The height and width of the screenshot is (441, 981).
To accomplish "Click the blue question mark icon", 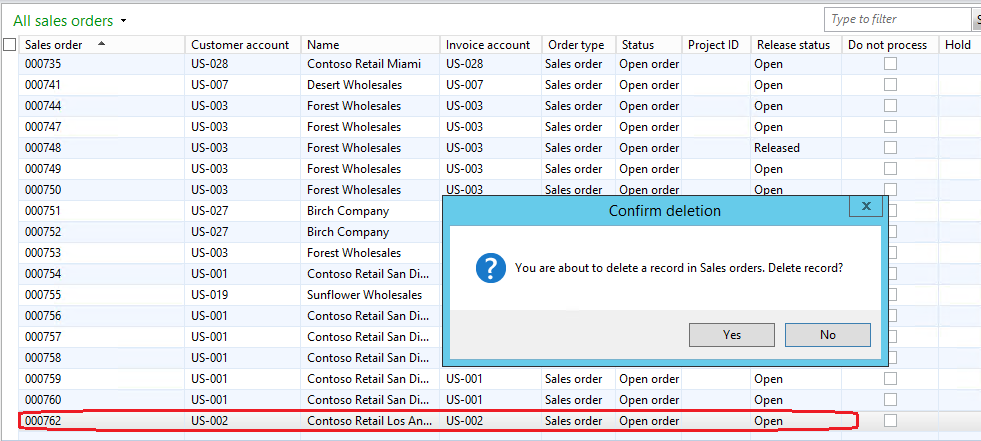I will tap(490, 268).
